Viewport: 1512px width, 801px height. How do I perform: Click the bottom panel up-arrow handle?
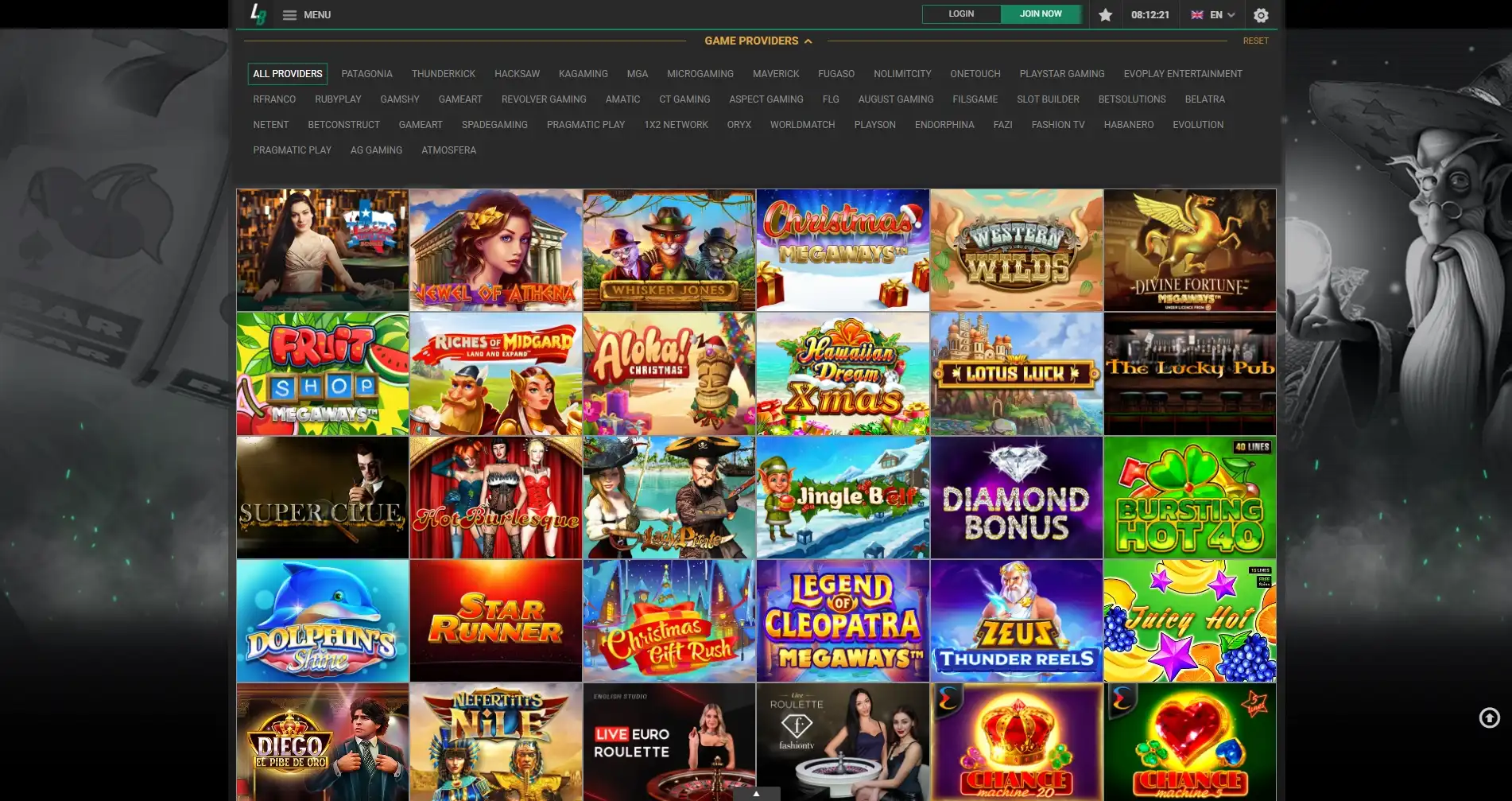click(x=756, y=794)
